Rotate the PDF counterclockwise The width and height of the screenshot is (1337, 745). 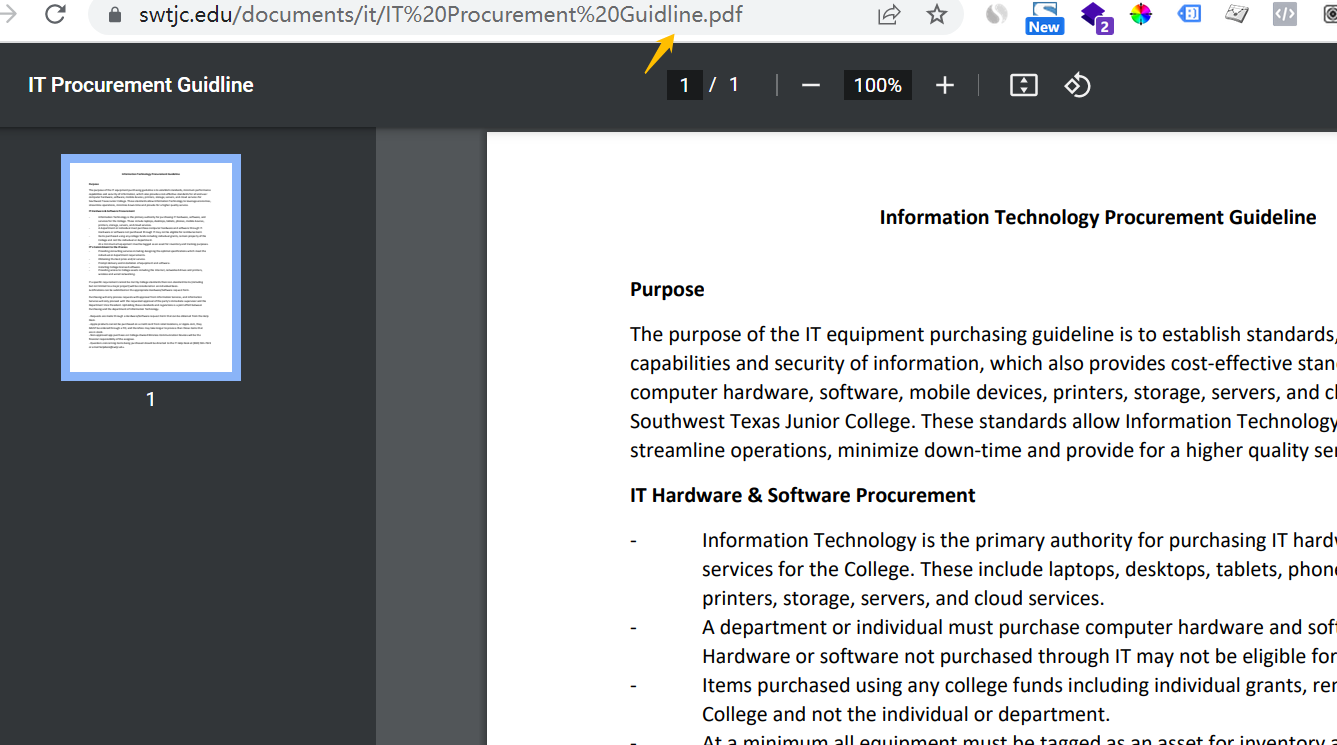pyautogui.click(x=1077, y=85)
